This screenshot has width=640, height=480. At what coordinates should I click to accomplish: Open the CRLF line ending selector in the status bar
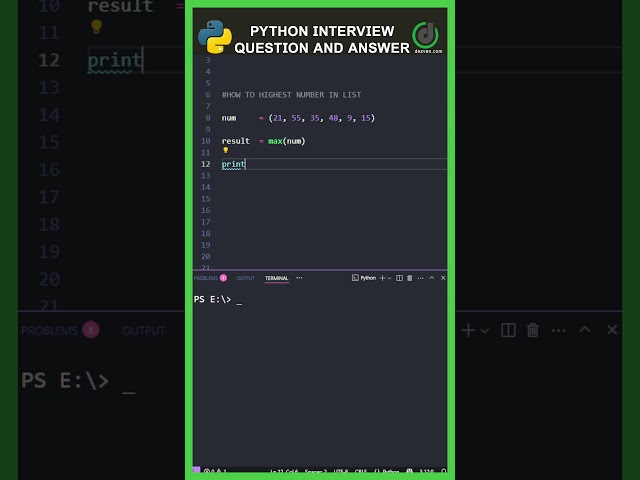click(x=361, y=471)
